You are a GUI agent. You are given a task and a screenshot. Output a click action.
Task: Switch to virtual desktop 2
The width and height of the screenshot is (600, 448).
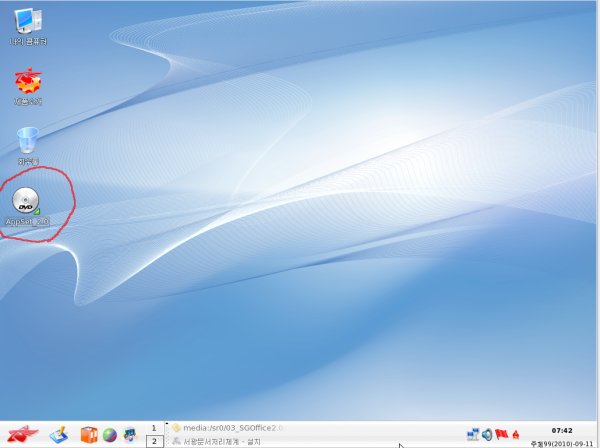pyautogui.click(x=154, y=441)
